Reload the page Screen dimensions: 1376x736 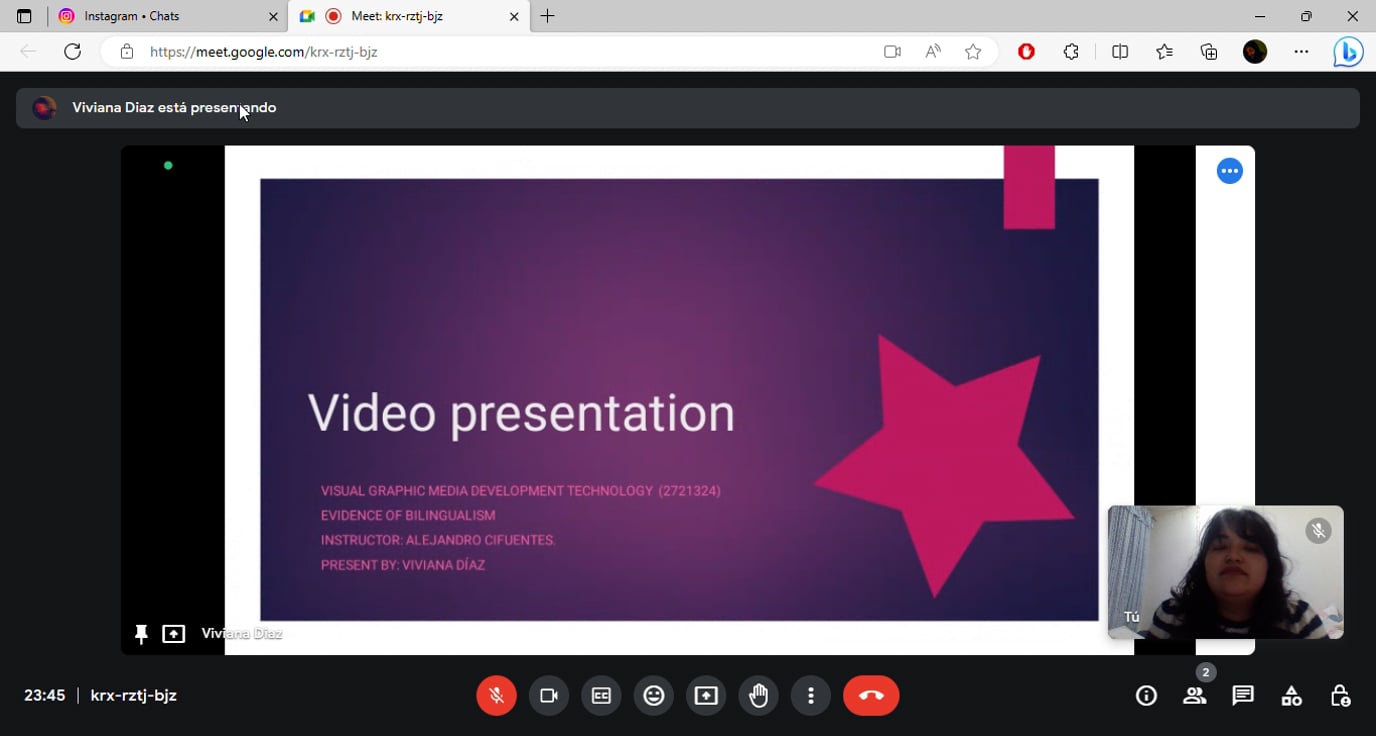72,52
